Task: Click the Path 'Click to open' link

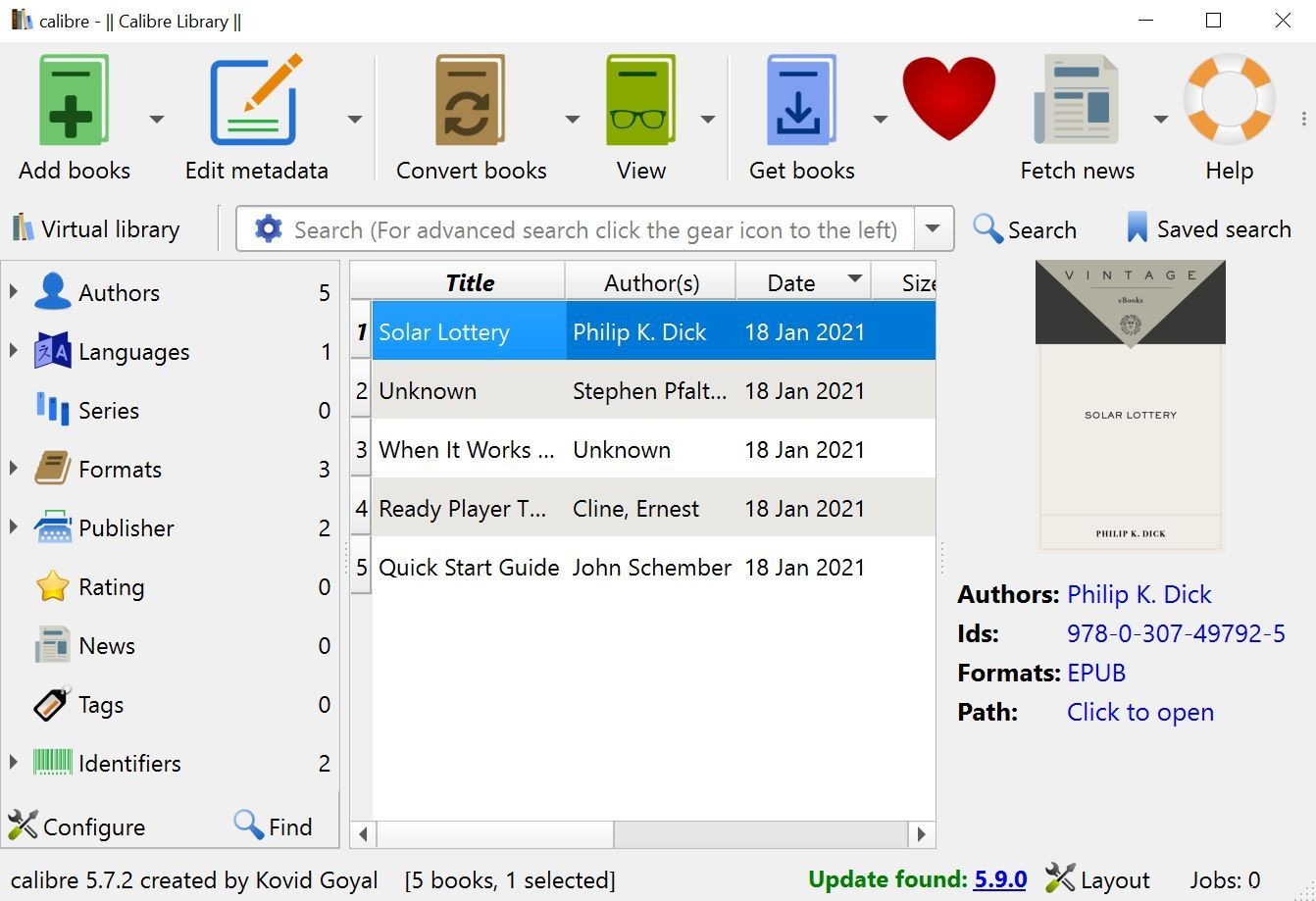Action: [1140, 712]
